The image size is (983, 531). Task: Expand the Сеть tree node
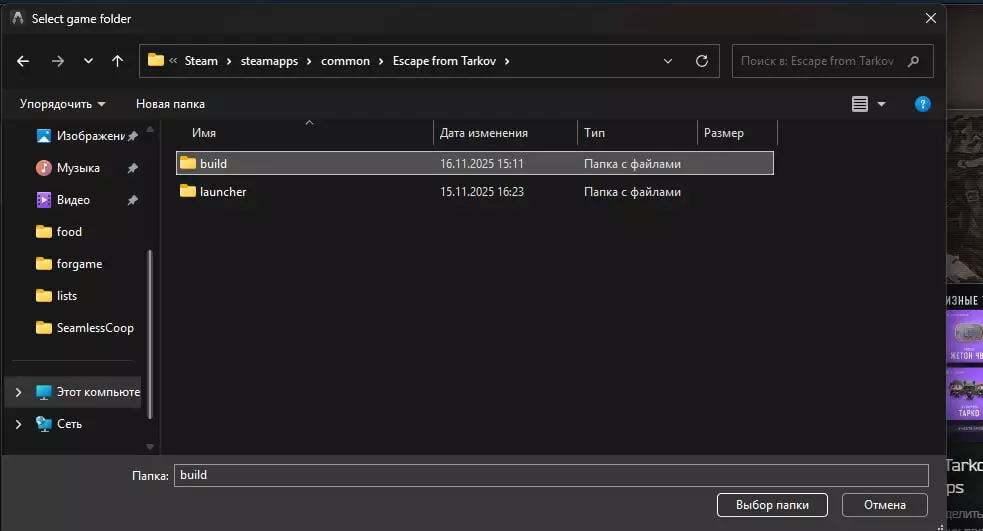pos(18,424)
